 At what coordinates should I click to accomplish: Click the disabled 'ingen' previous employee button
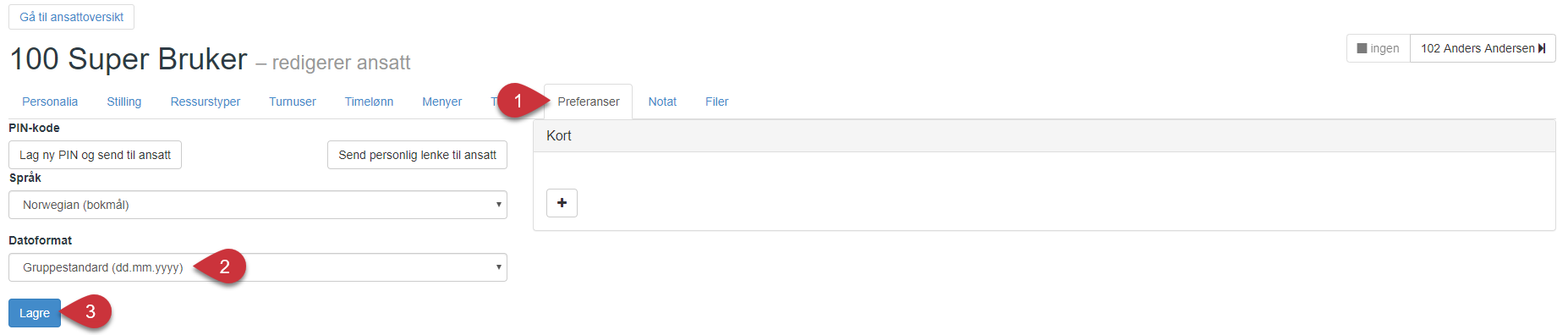click(1378, 48)
